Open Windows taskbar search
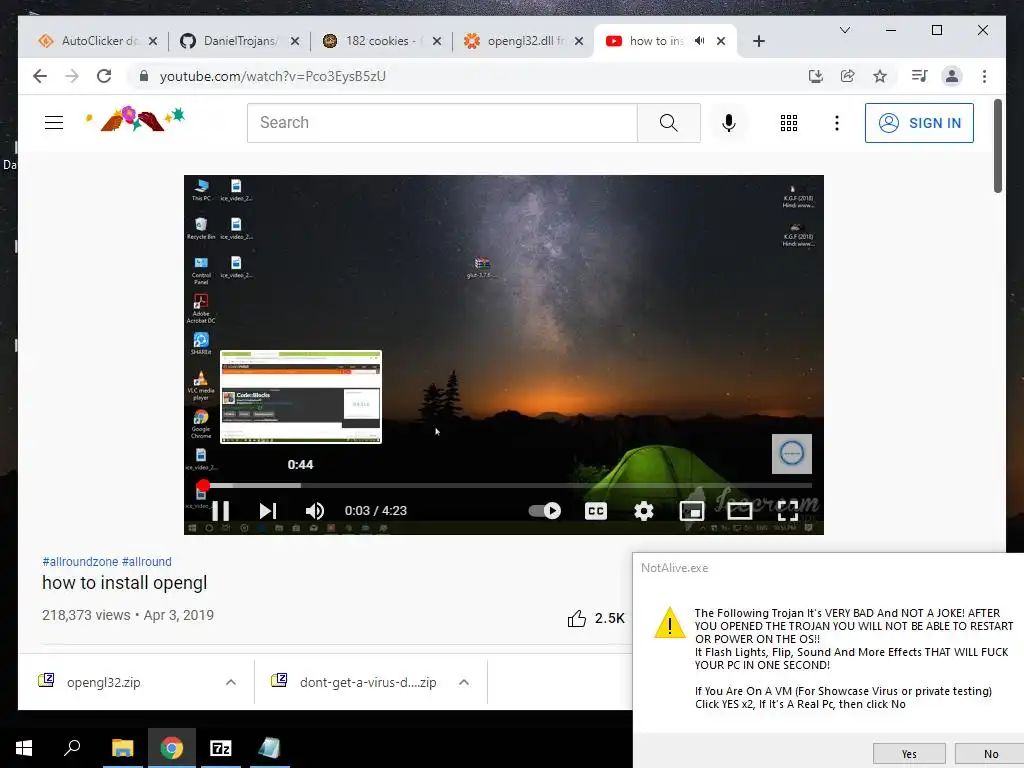1024x768 pixels. click(72, 748)
